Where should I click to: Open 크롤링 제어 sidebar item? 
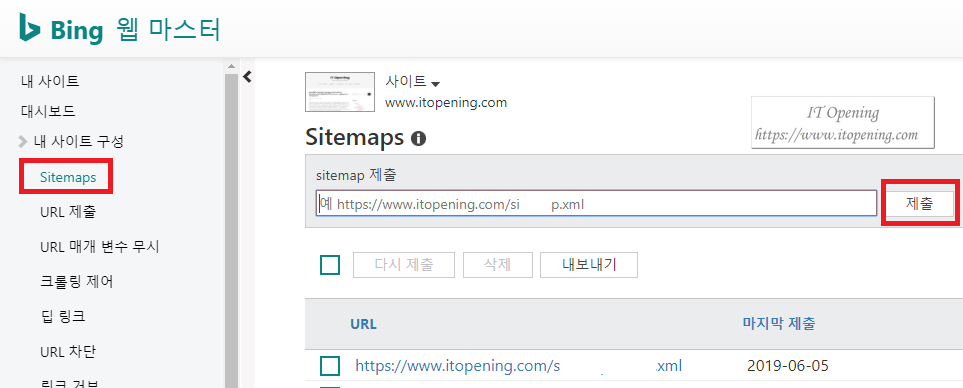pos(76,282)
